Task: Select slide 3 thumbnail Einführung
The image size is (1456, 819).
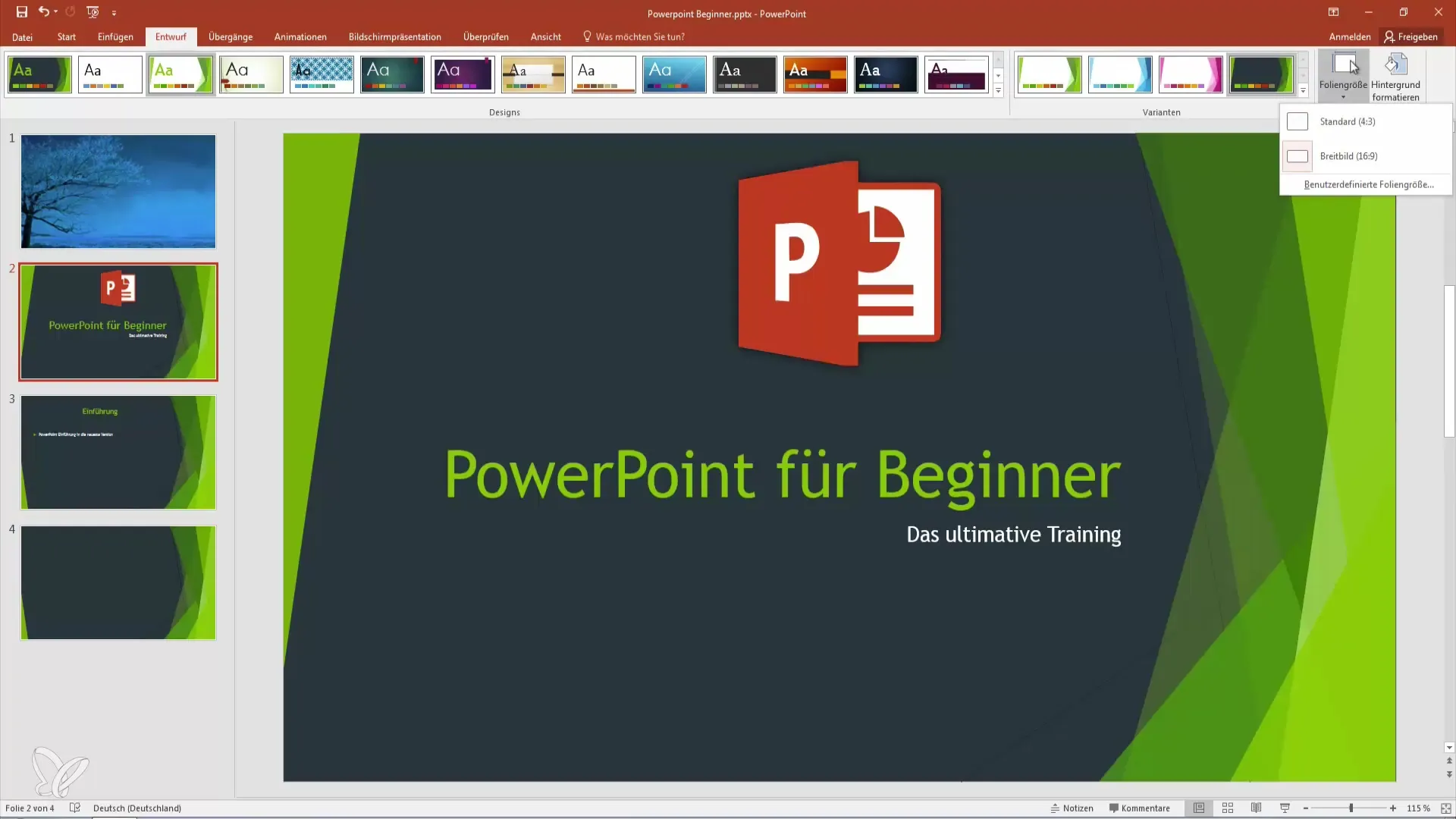Action: [x=118, y=452]
